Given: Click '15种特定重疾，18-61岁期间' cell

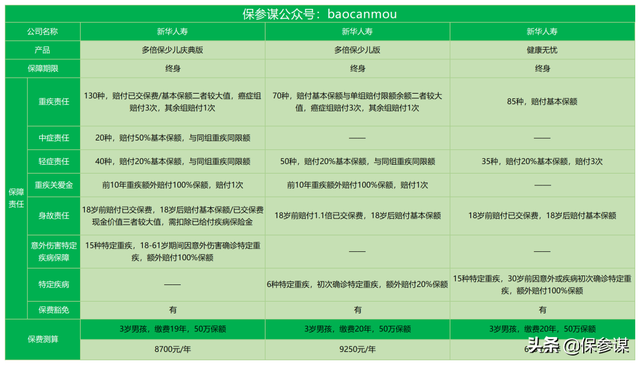Looking at the screenshot, I should click(172, 251).
